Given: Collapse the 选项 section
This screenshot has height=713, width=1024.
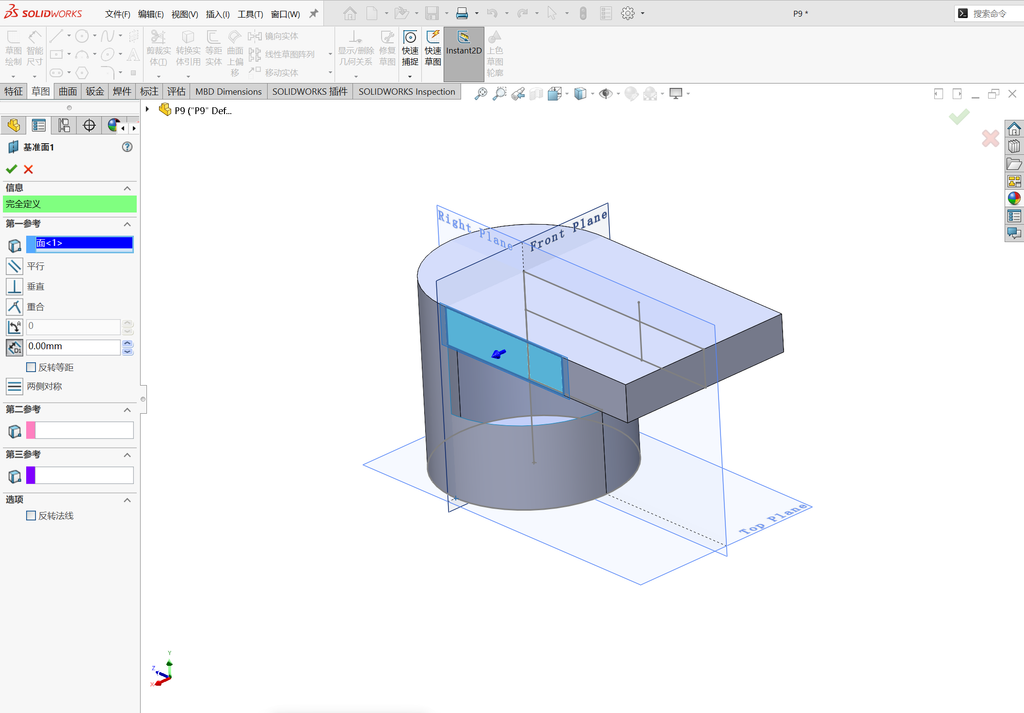Looking at the screenshot, I should (127, 499).
